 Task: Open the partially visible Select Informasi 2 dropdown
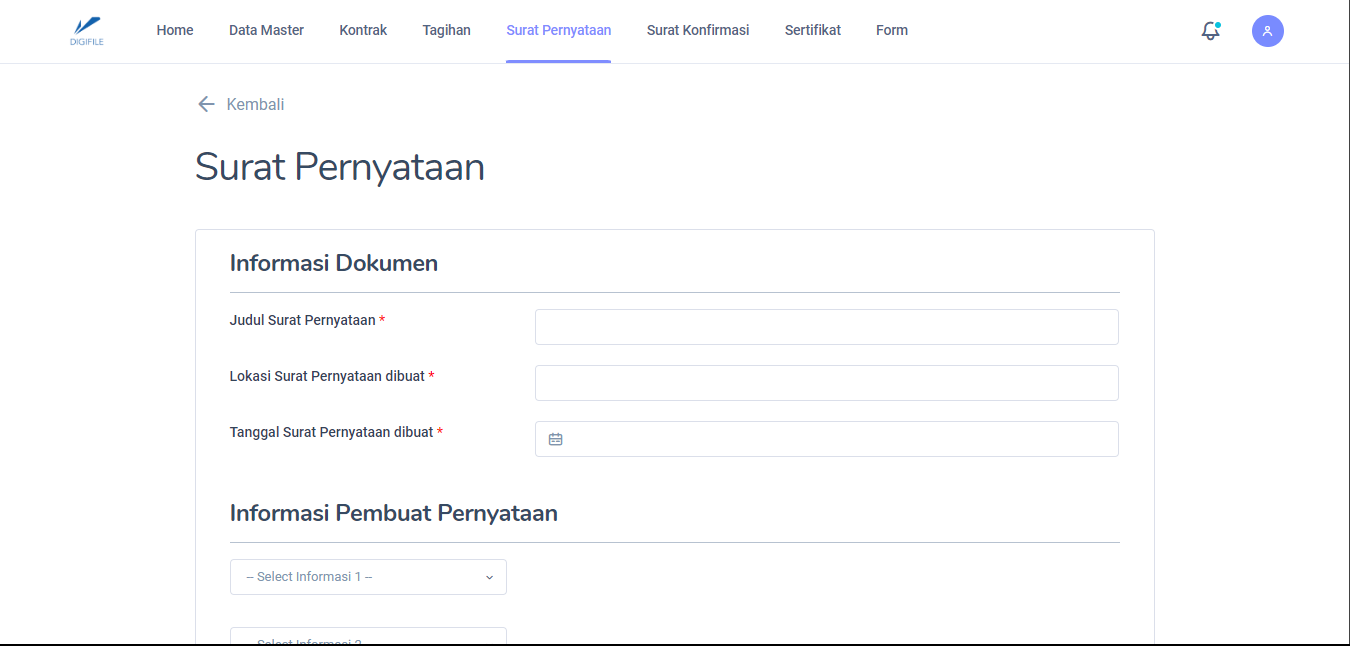pyautogui.click(x=368, y=636)
